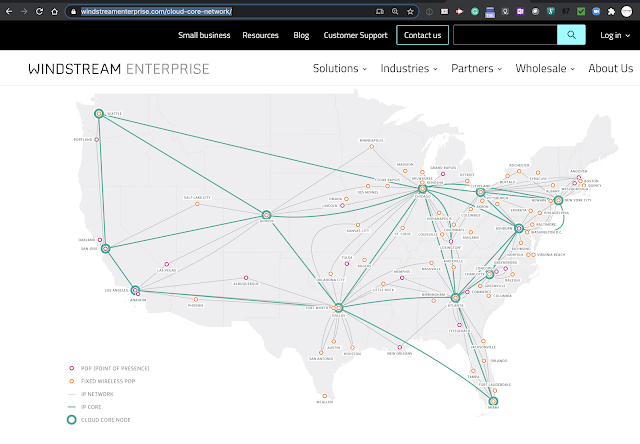The height and width of the screenshot is (444, 640).
Task: Click the Fixed Wireless PoP legend entry
Action: pos(102,381)
